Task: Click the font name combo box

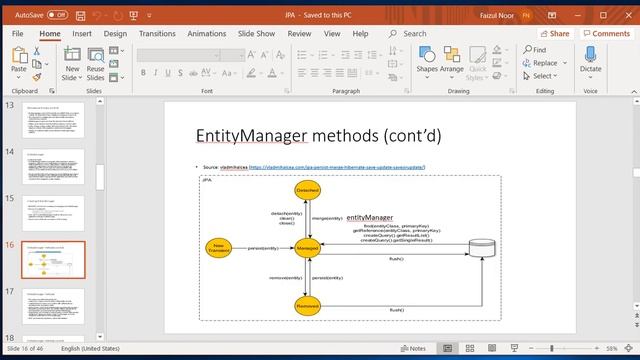Action: [179, 55]
